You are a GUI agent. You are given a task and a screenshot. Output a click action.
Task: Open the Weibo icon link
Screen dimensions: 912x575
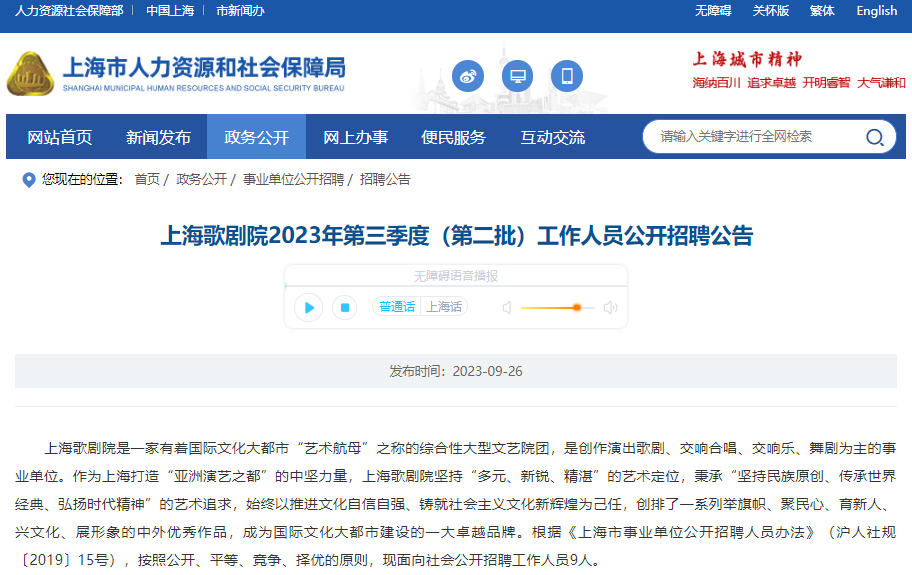pyautogui.click(x=468, y=76)
